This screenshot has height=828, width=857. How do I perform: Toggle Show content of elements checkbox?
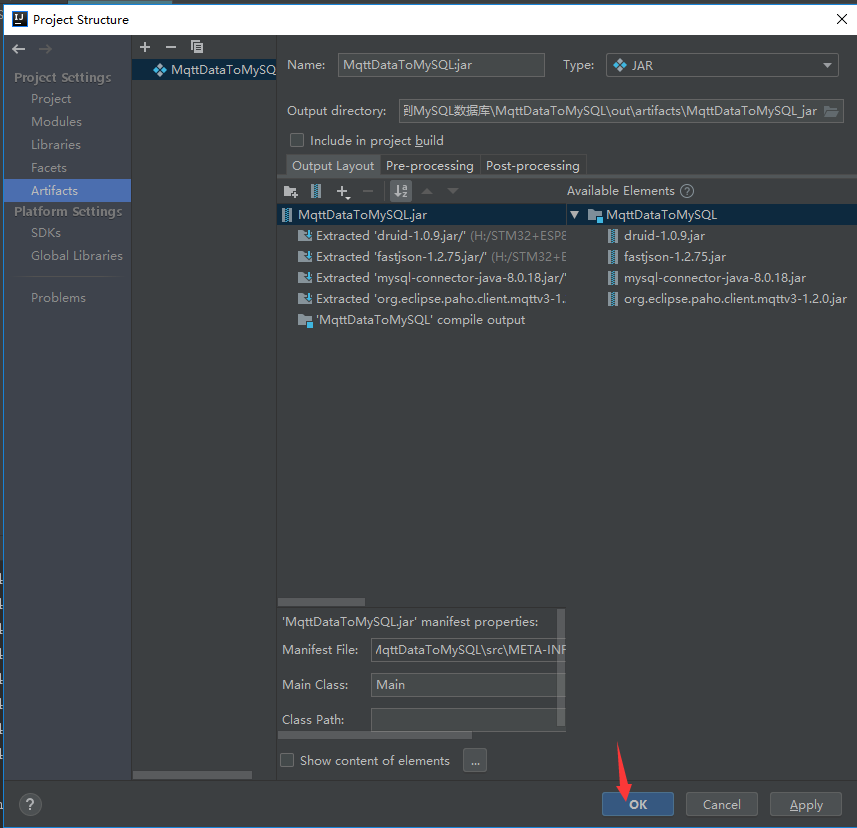coord(287,760)
